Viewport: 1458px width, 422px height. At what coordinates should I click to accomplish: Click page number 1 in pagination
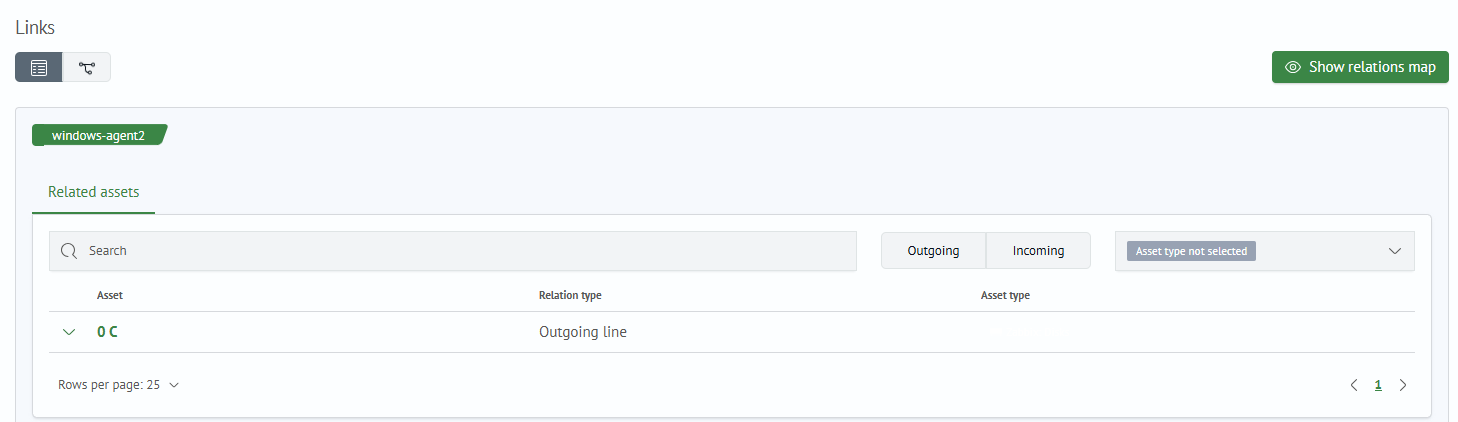pyautogui.click(x=1378, y=385)
